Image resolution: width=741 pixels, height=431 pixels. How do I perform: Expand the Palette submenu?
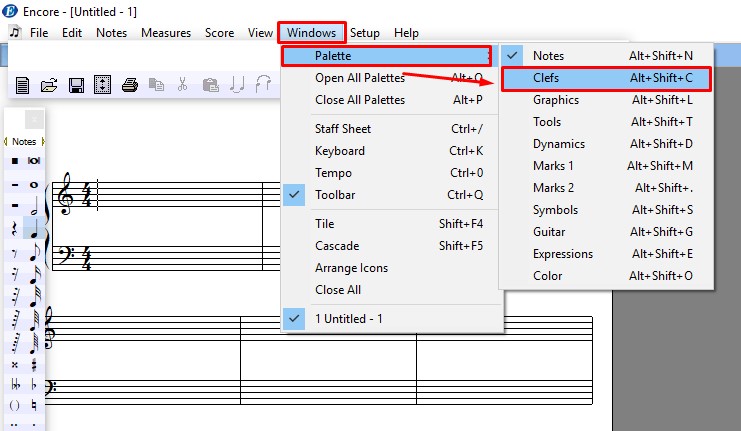click(387, 56)
